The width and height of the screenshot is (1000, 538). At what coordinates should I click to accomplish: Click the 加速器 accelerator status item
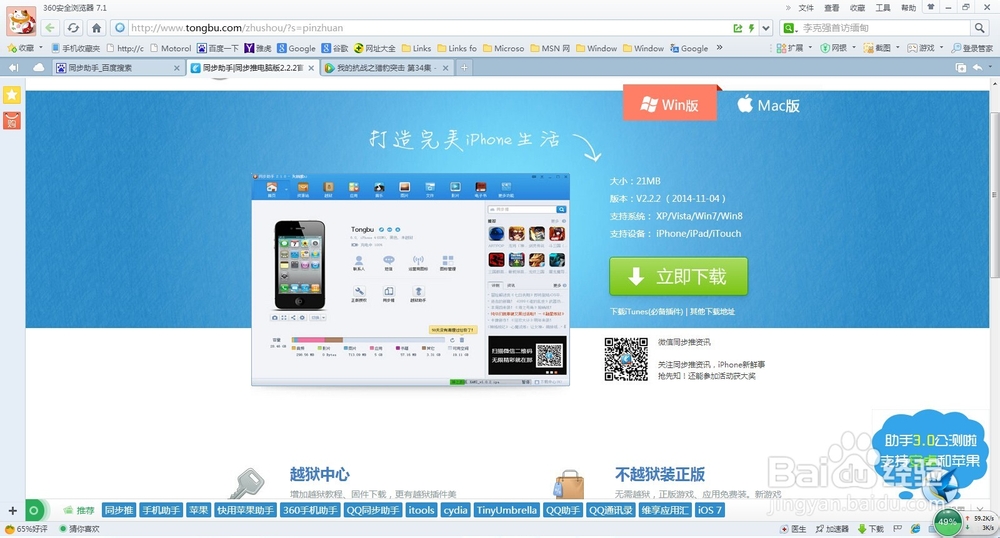click(832, 529)
